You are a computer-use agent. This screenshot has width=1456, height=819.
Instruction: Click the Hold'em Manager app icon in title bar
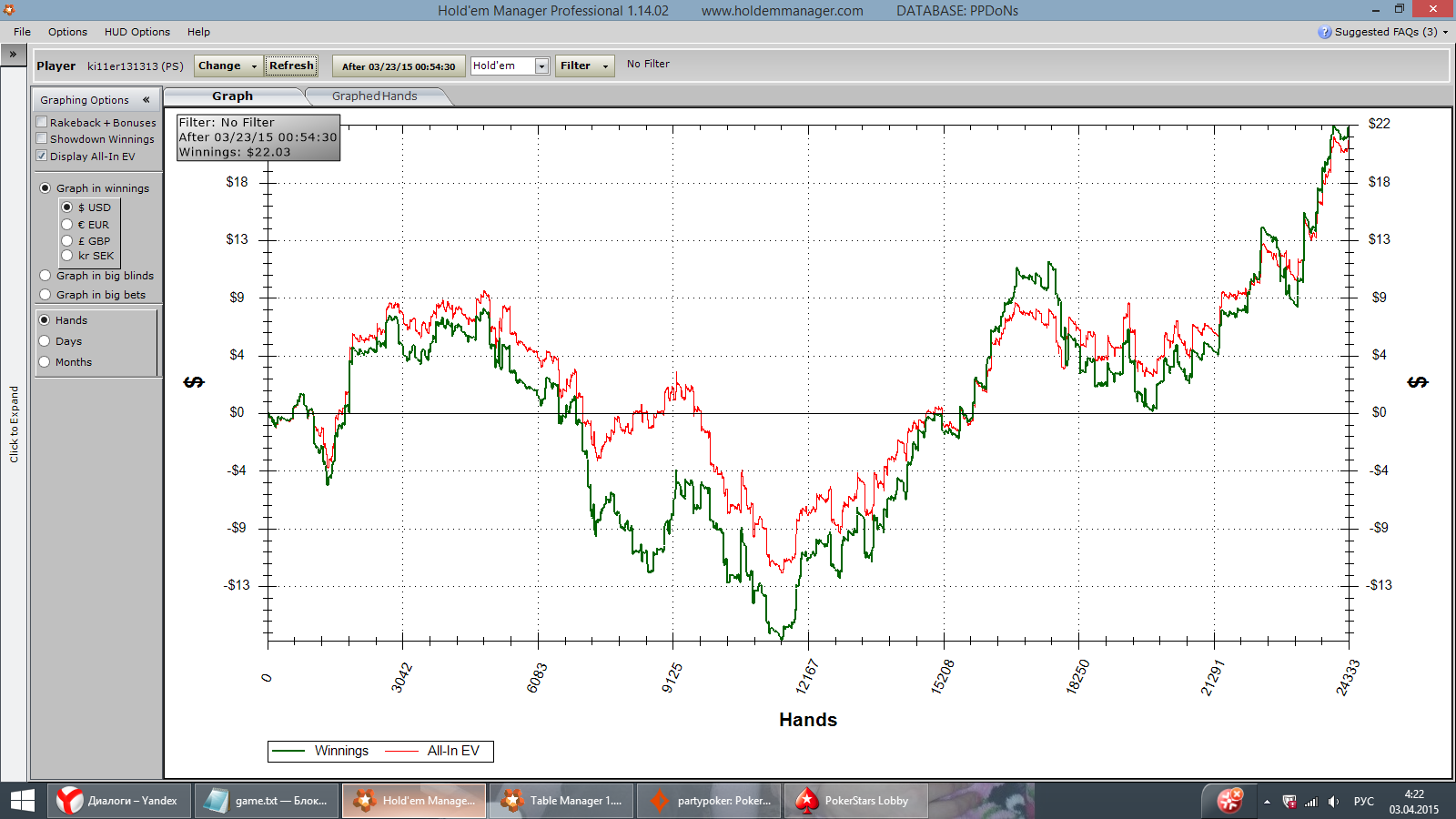[9, 10]
